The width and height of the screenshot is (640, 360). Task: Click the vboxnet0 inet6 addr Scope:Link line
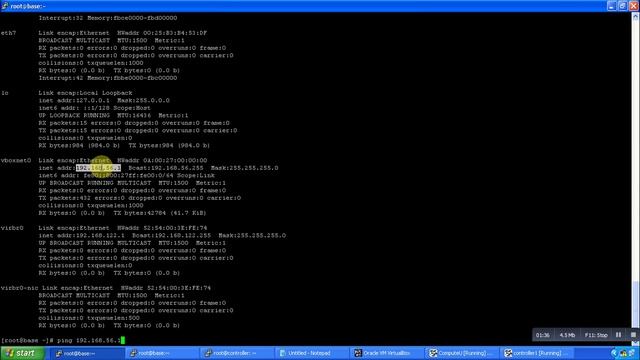tap(127, 176)
